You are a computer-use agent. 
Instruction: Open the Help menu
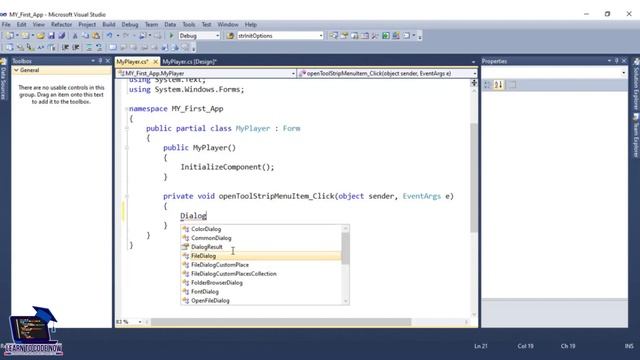point(251,24)
